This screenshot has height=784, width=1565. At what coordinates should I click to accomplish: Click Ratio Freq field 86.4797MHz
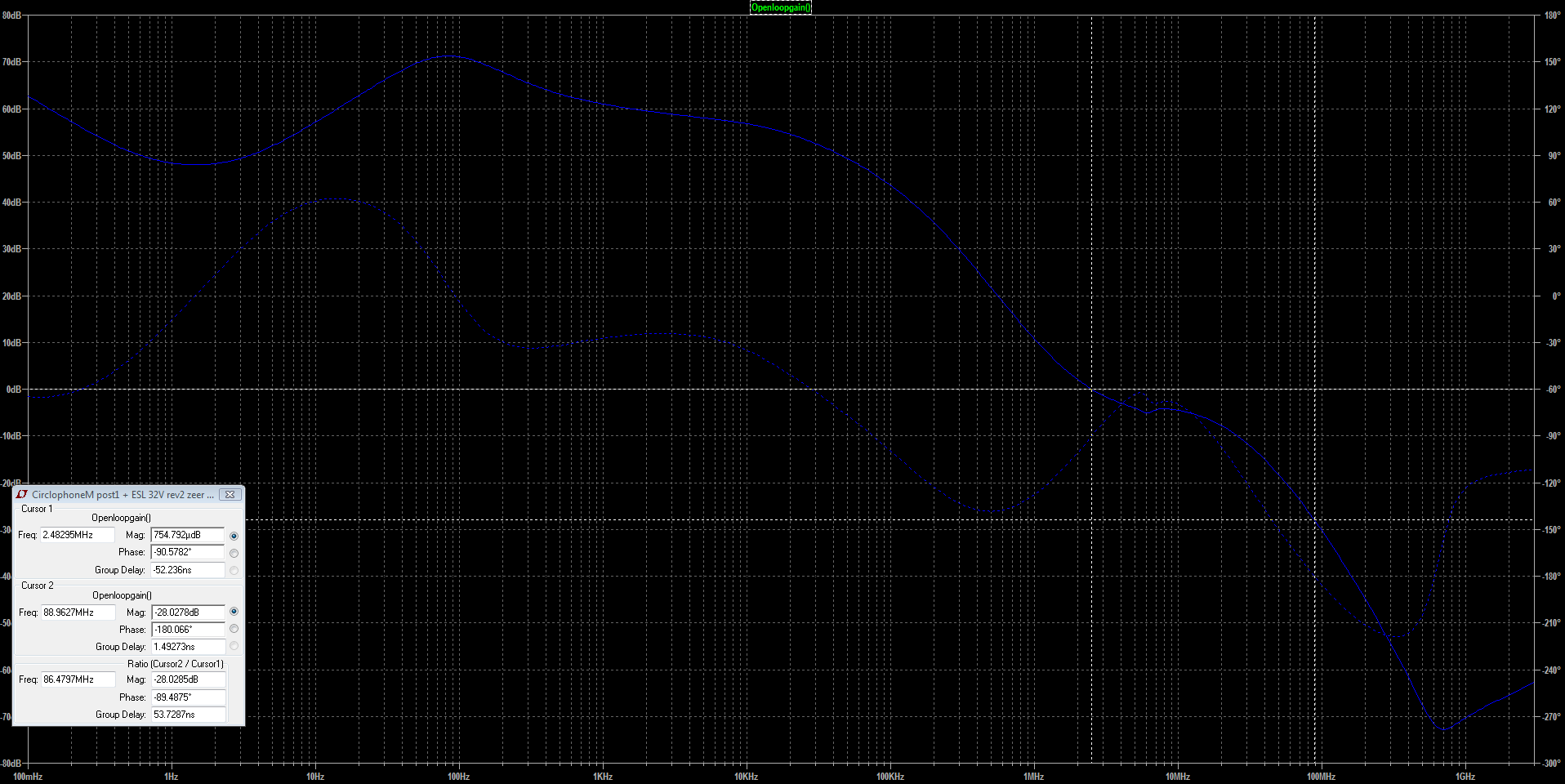click(x=78, y=679)
